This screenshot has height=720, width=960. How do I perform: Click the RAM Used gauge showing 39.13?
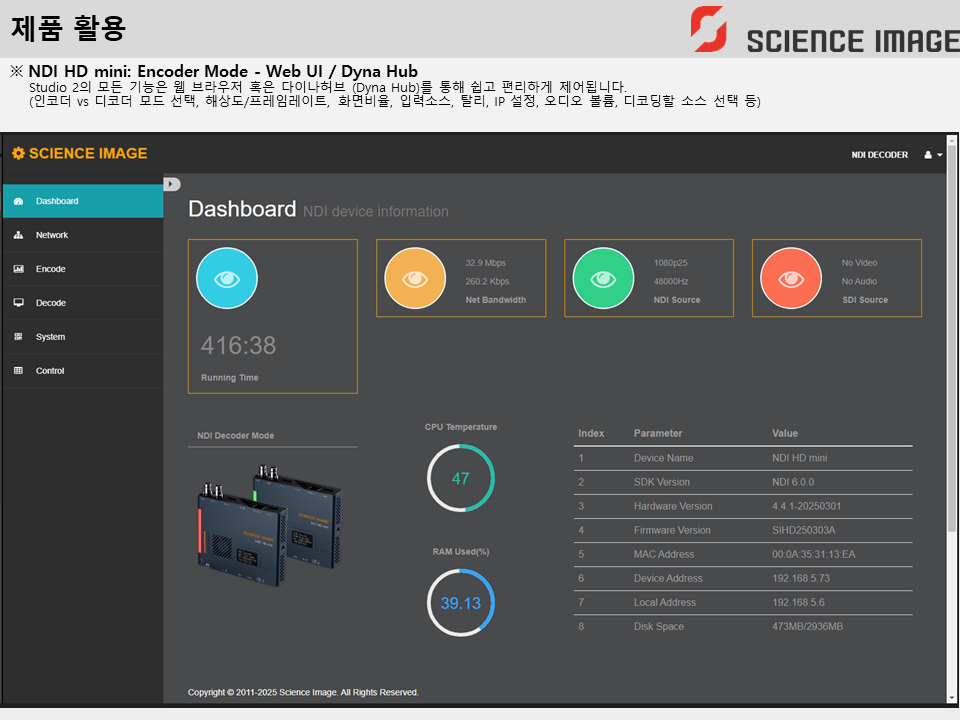[x=460, y=603]
